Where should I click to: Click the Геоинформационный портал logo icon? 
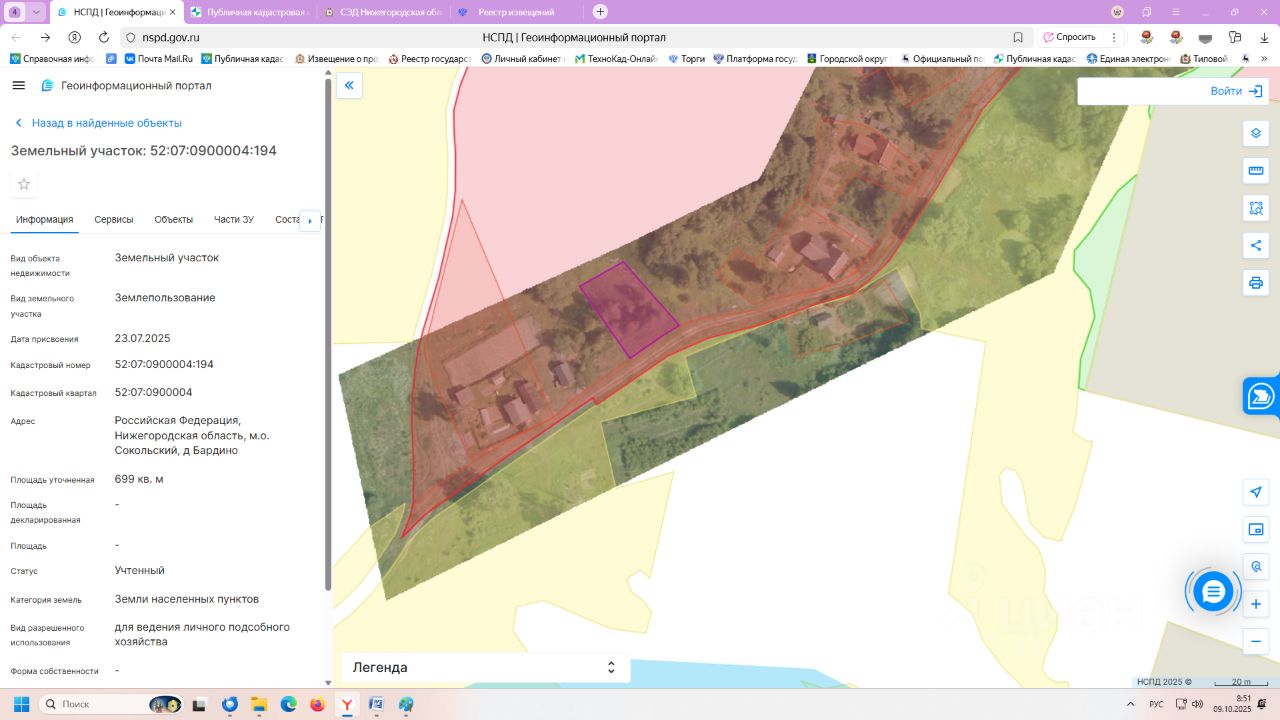tap(47, 85)
